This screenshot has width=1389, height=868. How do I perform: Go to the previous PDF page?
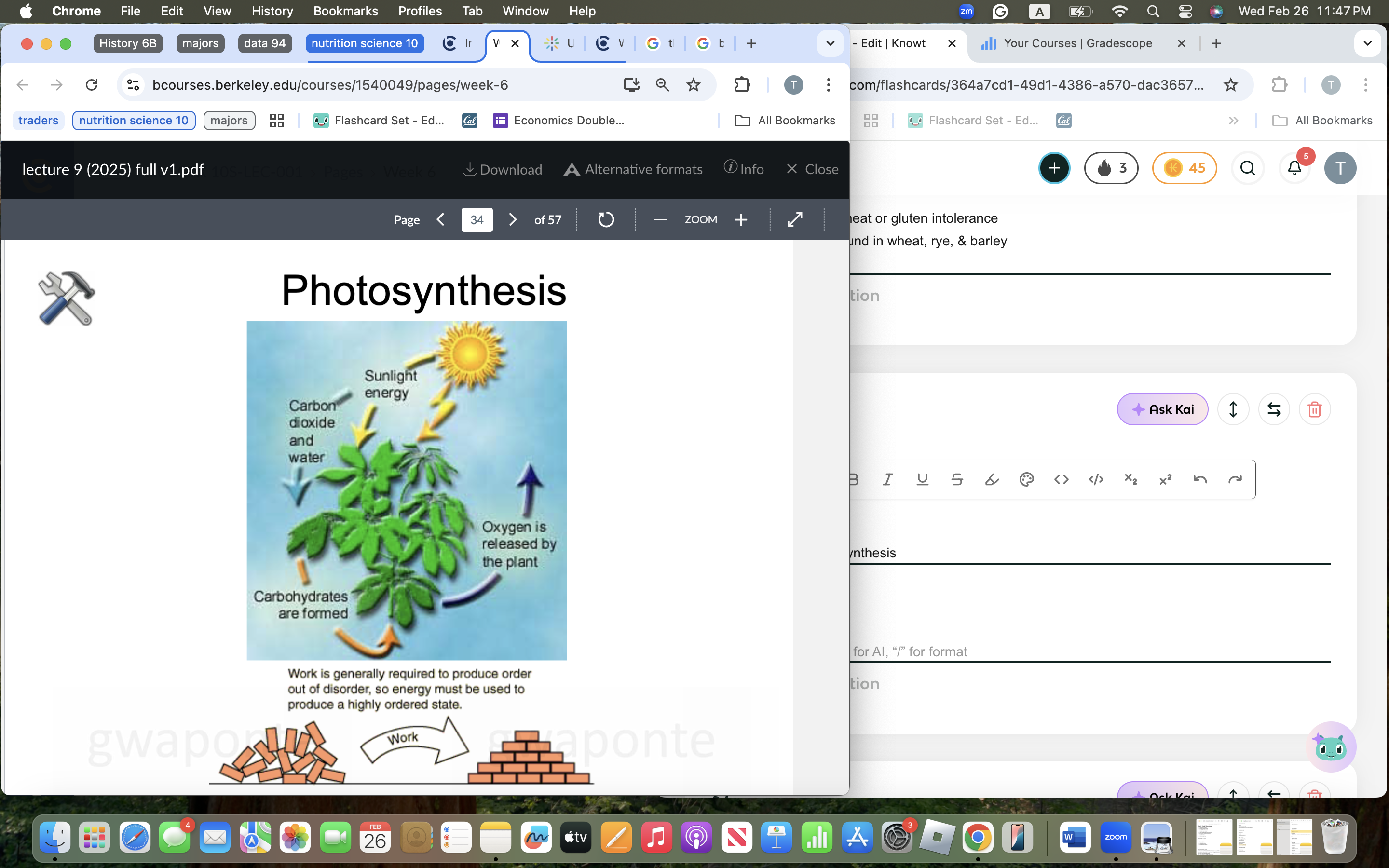coord(440,220)
